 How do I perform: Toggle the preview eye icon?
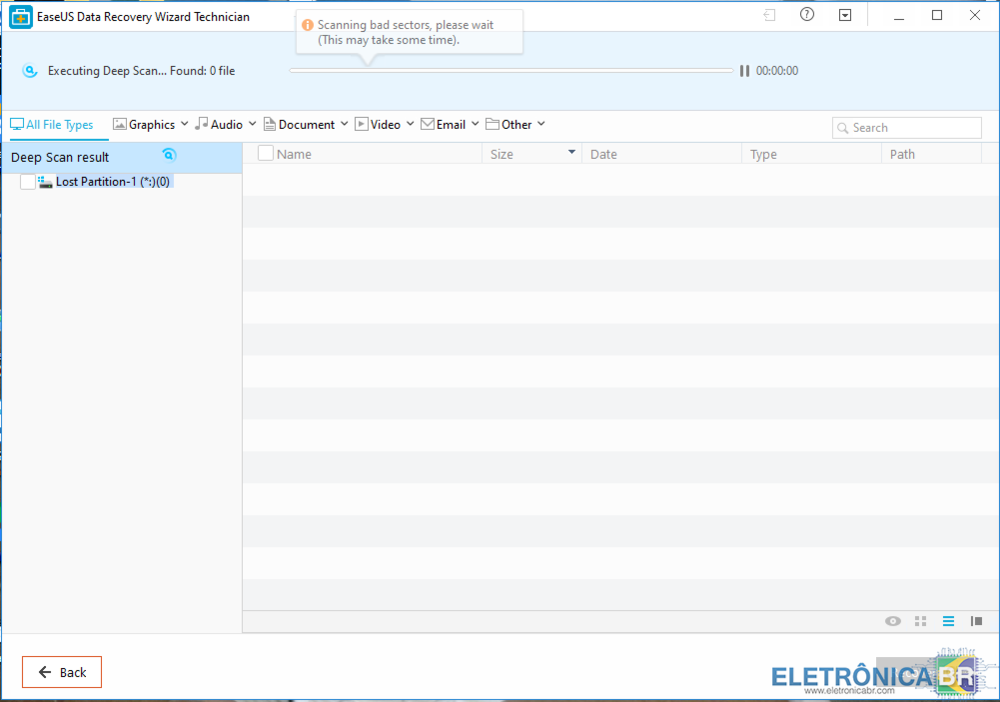(893, 621)
